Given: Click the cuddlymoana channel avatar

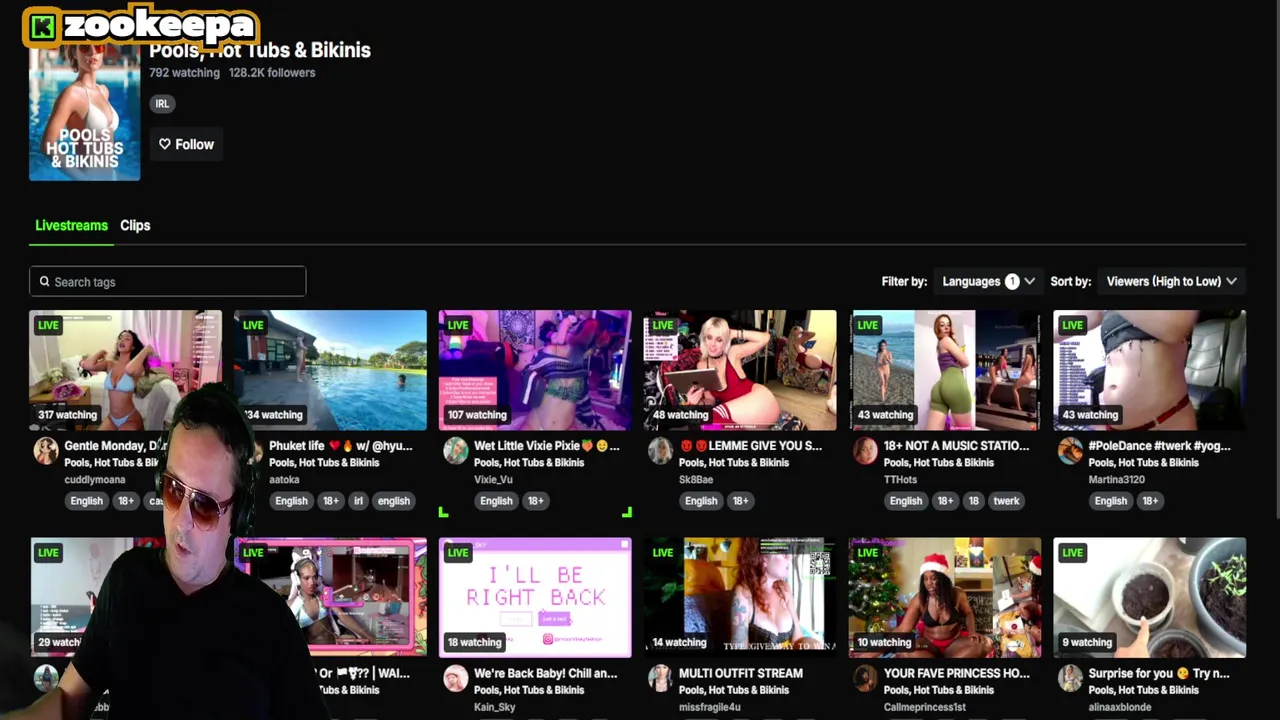Looking at the screenshot, I should 46,450.
